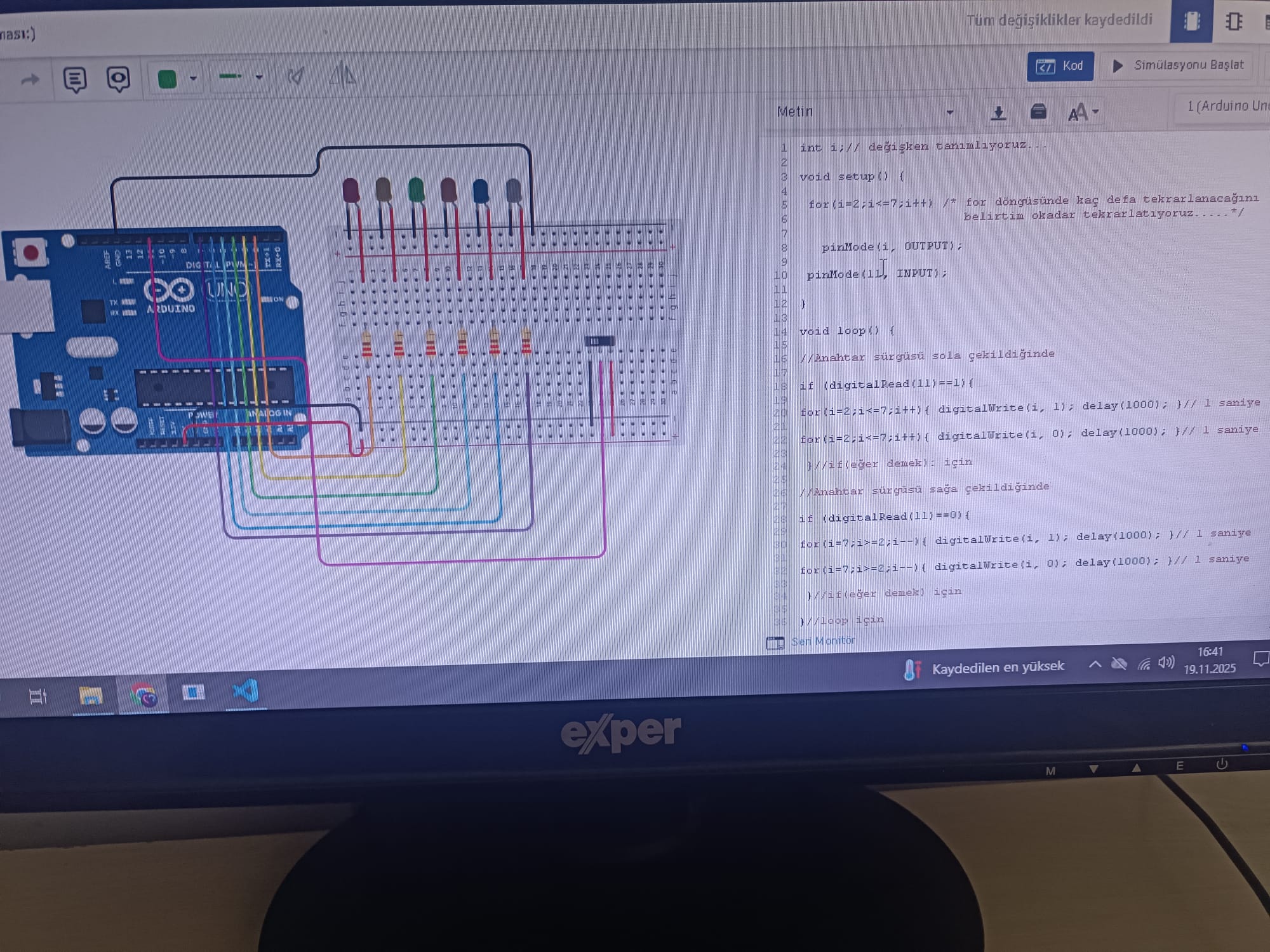This screenshot has width=1270, height=952.
Task: Open the notes annotation tool
Action: [x=75, y=79]
